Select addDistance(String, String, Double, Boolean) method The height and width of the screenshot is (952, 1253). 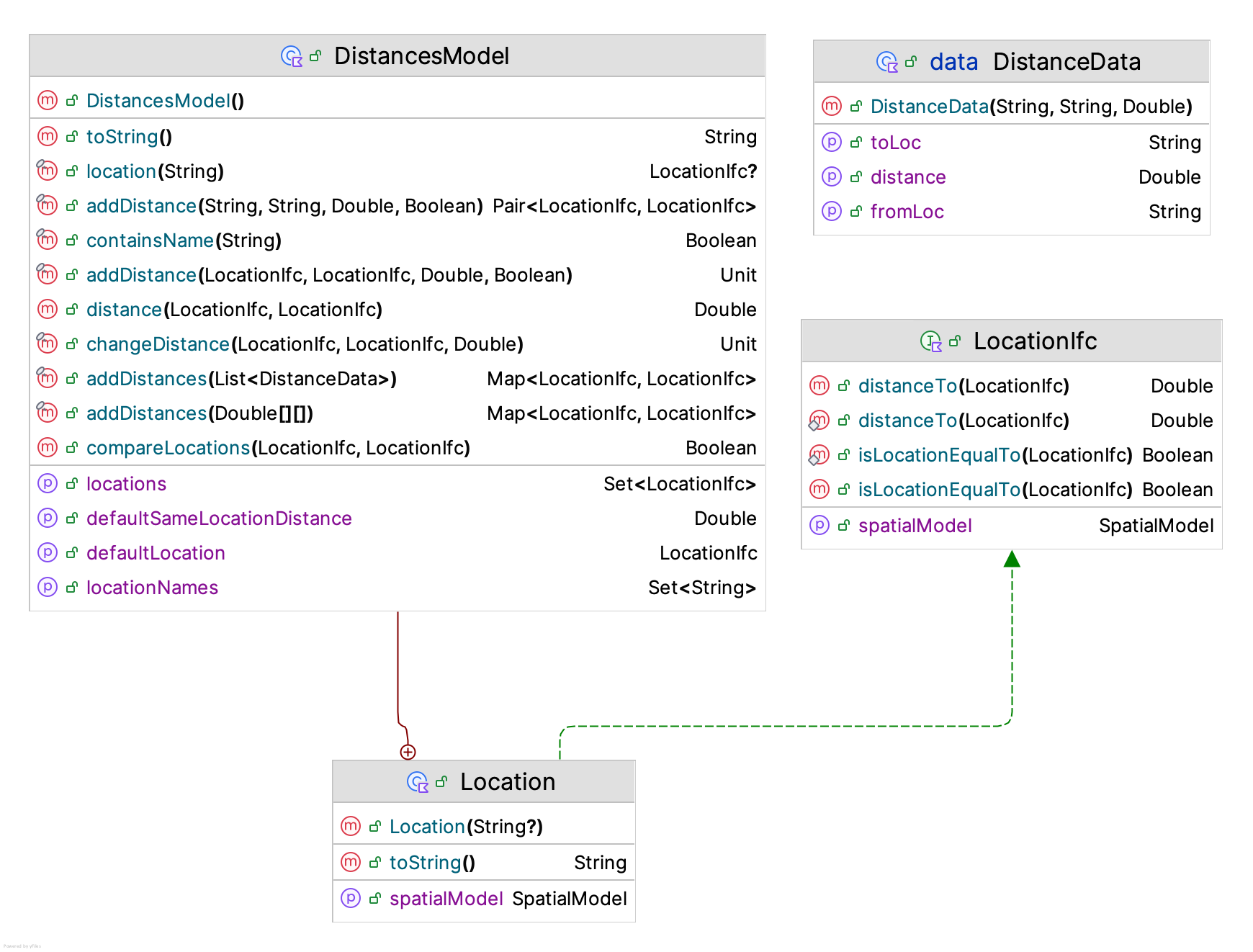click(284, 206)
